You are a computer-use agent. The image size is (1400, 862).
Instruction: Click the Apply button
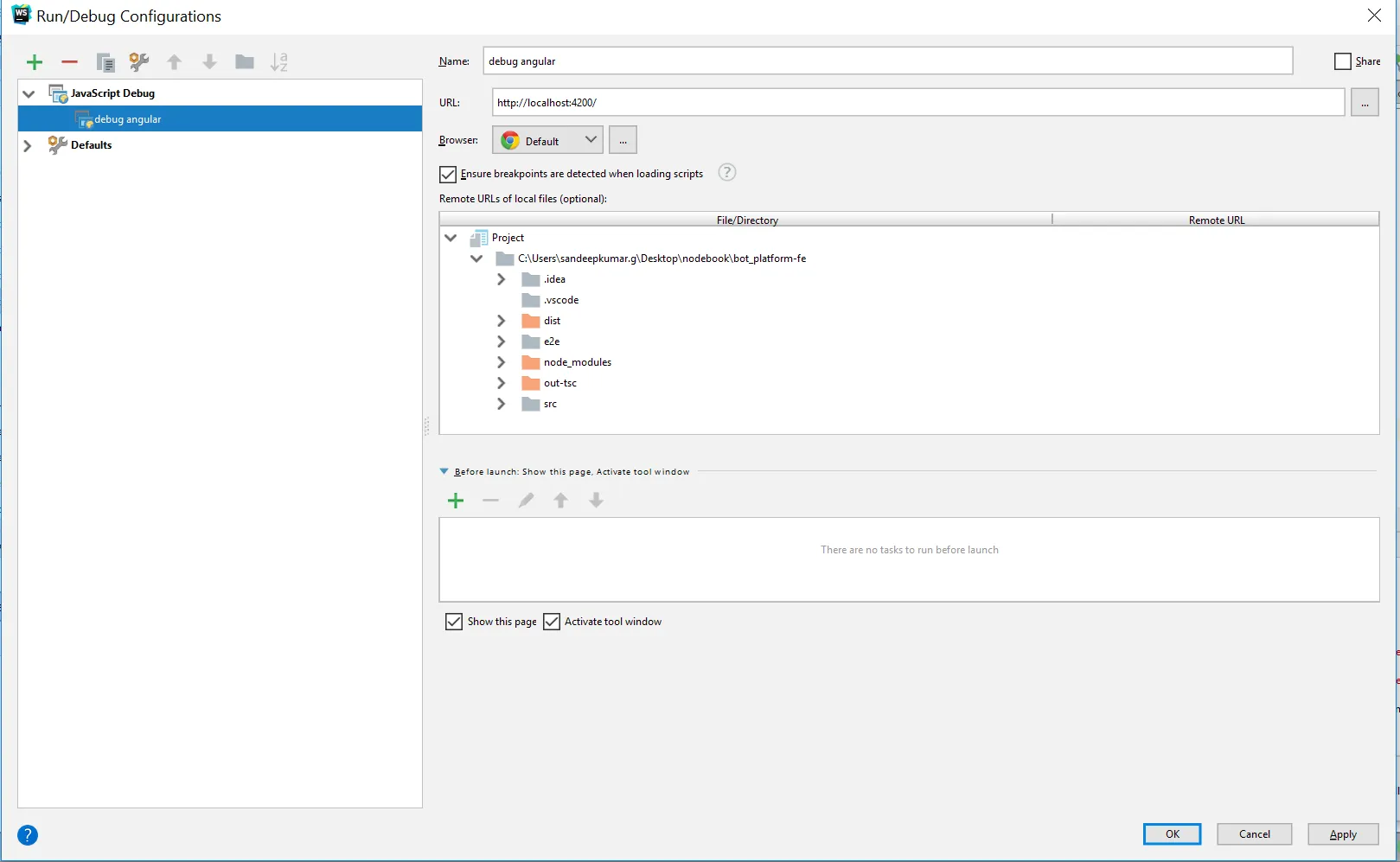coord(1343,834)
